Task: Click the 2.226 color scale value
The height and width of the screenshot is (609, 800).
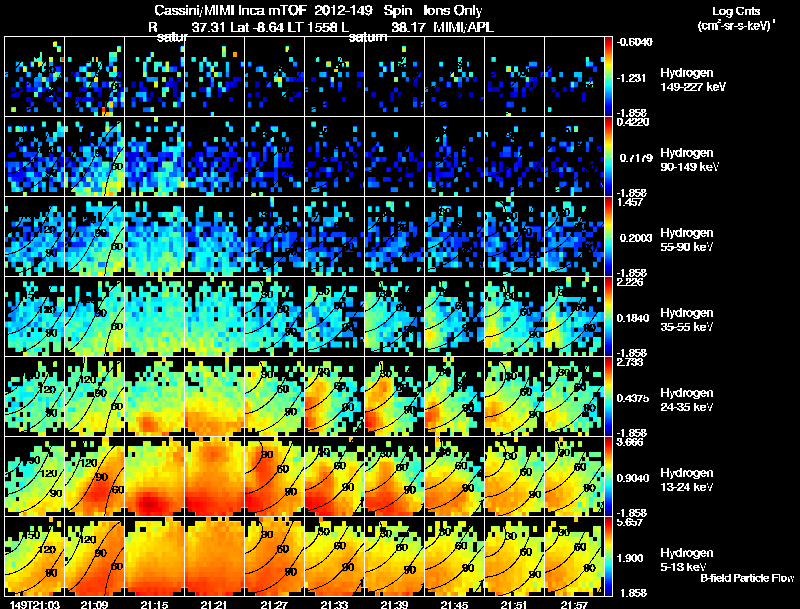Action: click(630, 282)
